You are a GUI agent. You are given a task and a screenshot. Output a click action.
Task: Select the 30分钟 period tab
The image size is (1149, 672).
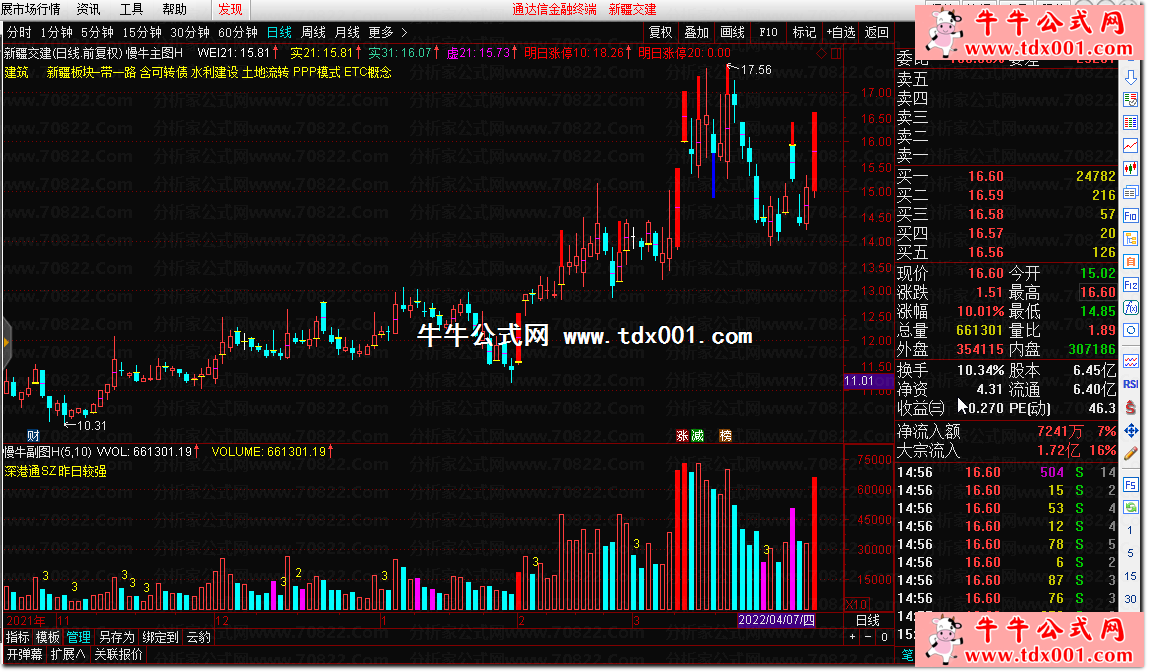[190, 32]
